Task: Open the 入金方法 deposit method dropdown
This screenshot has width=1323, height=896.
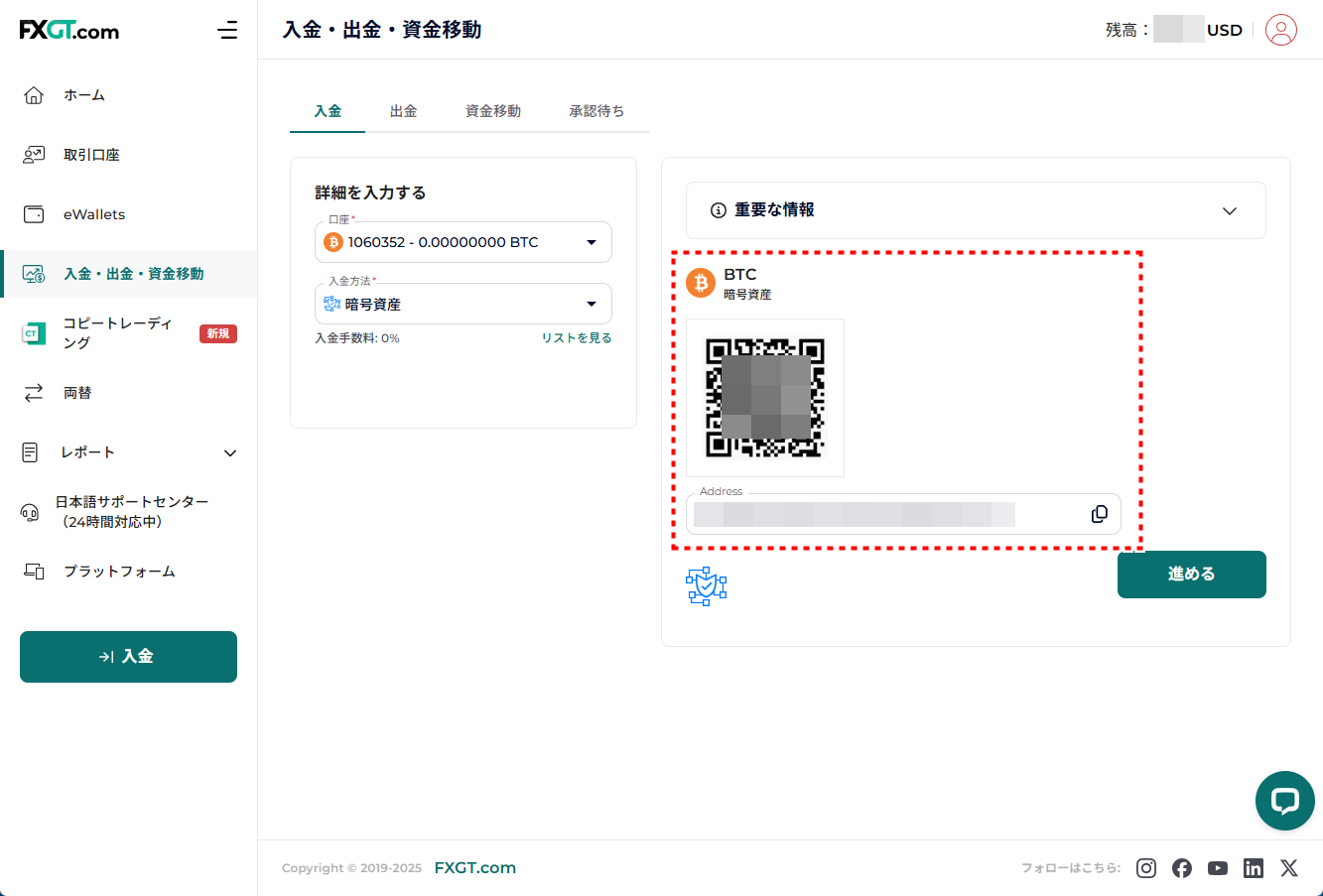Action: [x=463, y=304]
